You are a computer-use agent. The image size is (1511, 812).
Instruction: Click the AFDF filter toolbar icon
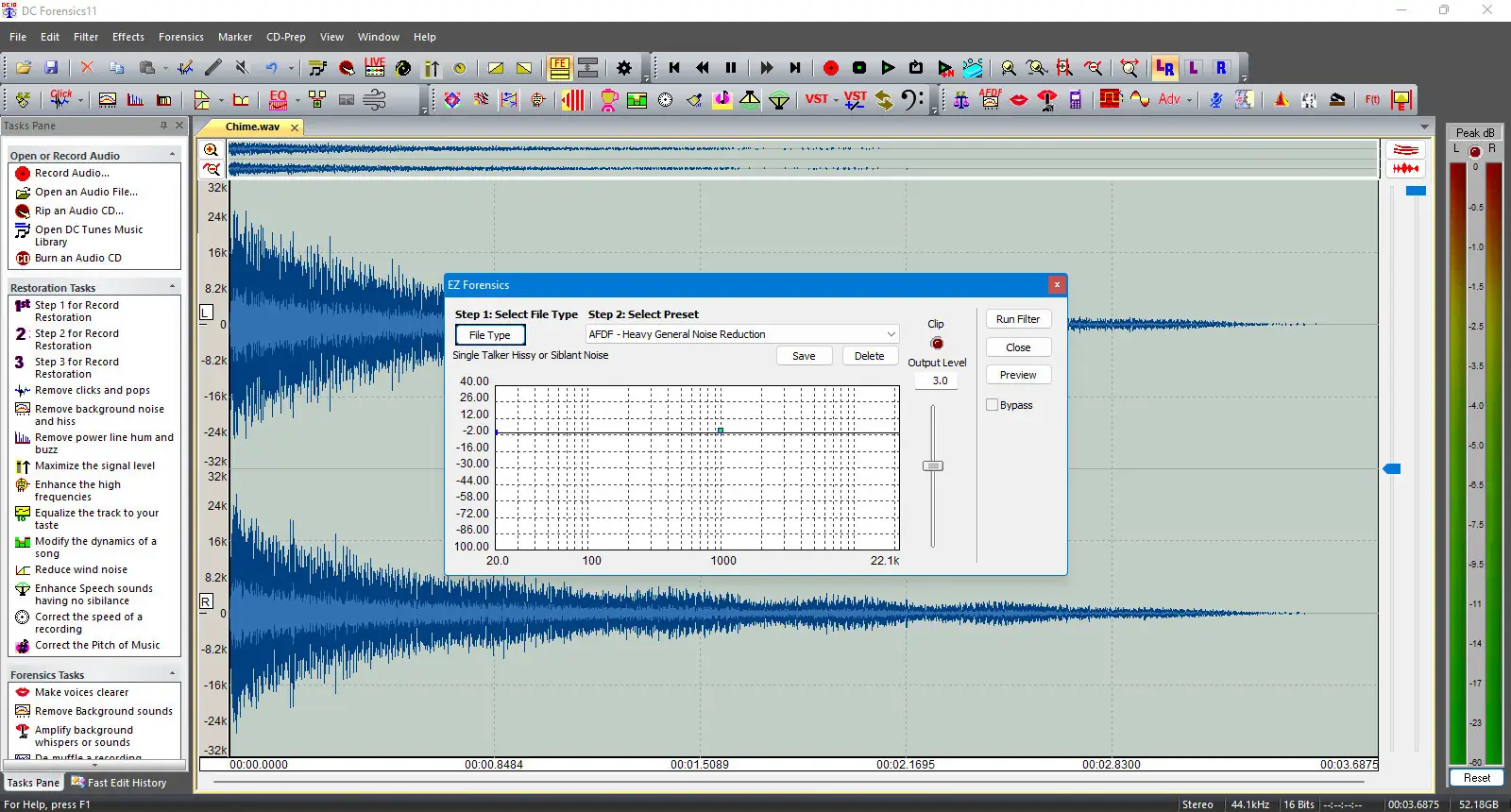click(990, 99)
